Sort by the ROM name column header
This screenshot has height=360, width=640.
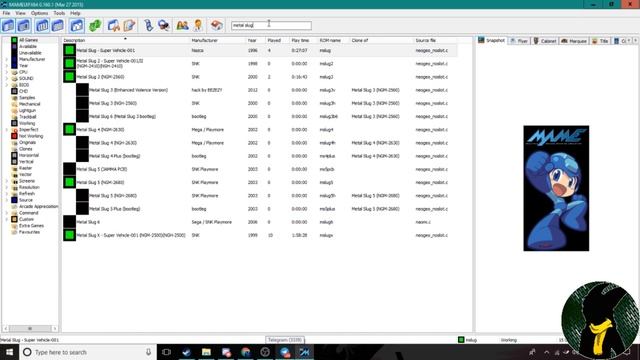pos(333,40)
